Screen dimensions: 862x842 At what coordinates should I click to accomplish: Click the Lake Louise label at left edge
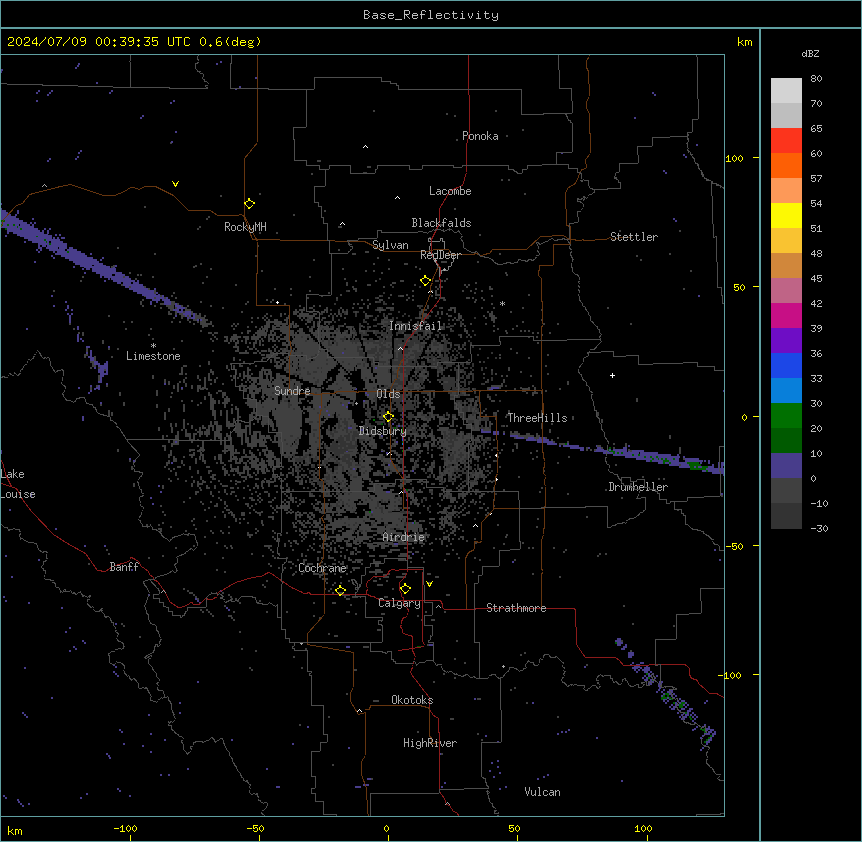(18, 484)
